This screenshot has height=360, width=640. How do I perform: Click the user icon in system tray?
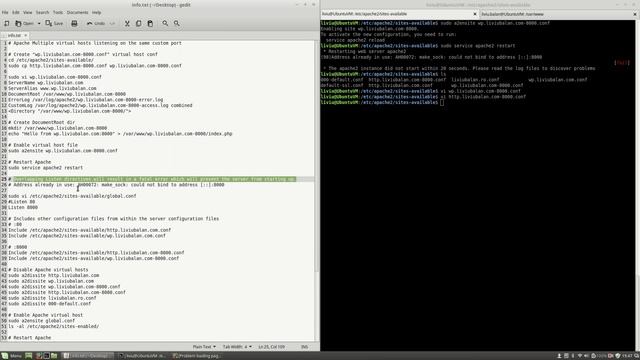point(559,356)
